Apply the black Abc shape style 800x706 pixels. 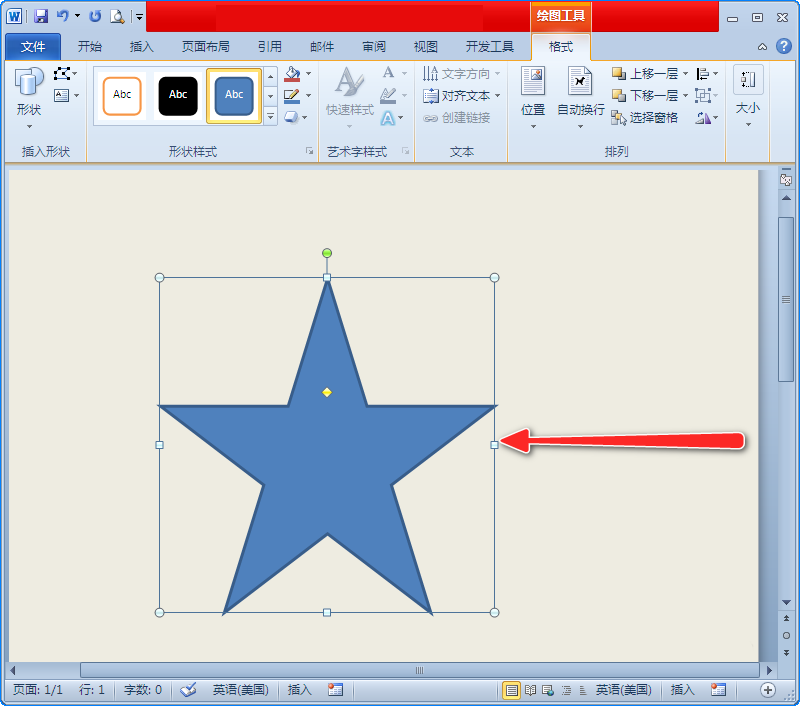(178, 95)
